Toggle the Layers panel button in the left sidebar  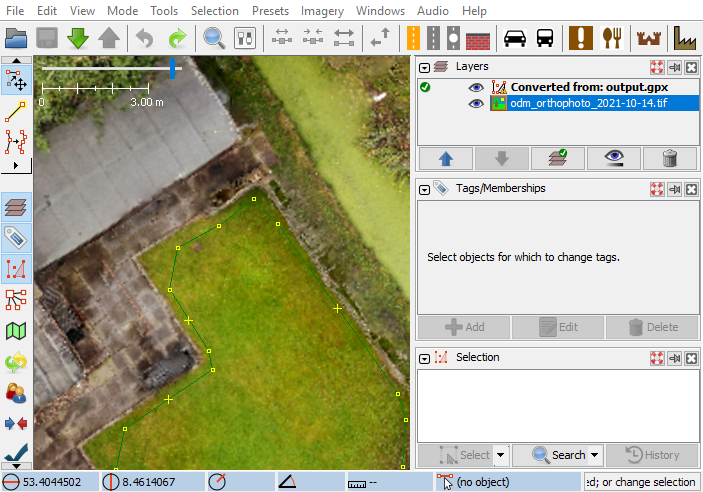coord(16,206)
